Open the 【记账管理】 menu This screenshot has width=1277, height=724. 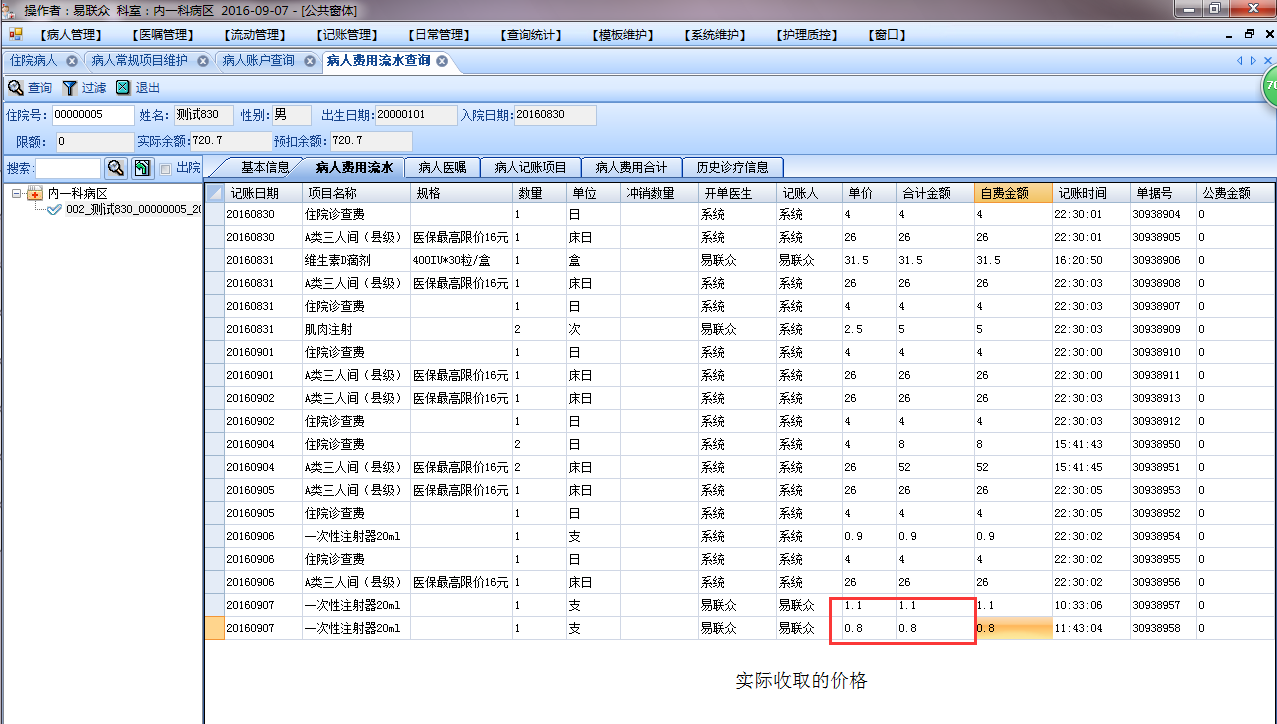[x=346, y=35]
